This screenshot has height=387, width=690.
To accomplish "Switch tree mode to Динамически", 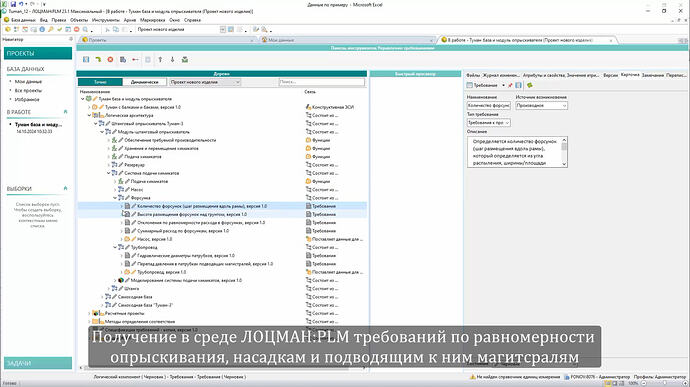I will [144, 82].
